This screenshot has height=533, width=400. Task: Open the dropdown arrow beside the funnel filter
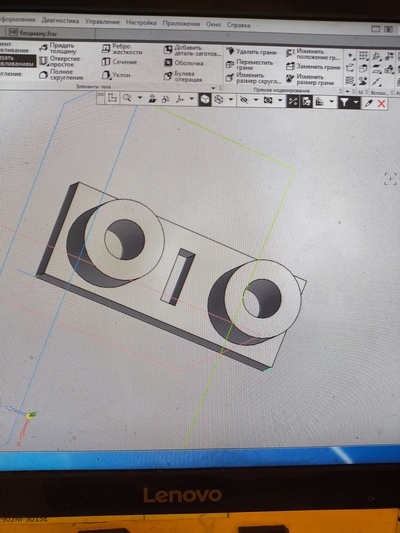pyautogui.click(x=355, y=102)
